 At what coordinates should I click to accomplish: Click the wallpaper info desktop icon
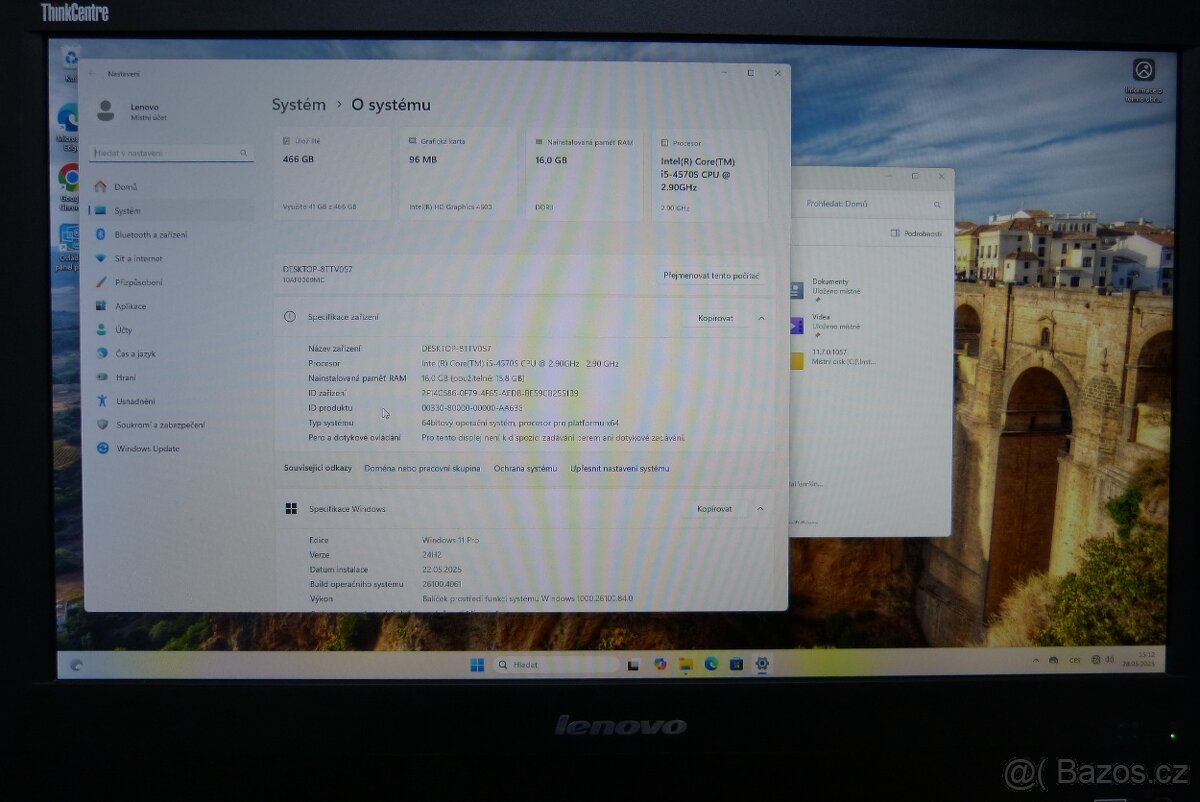(x=1143, y=80)
